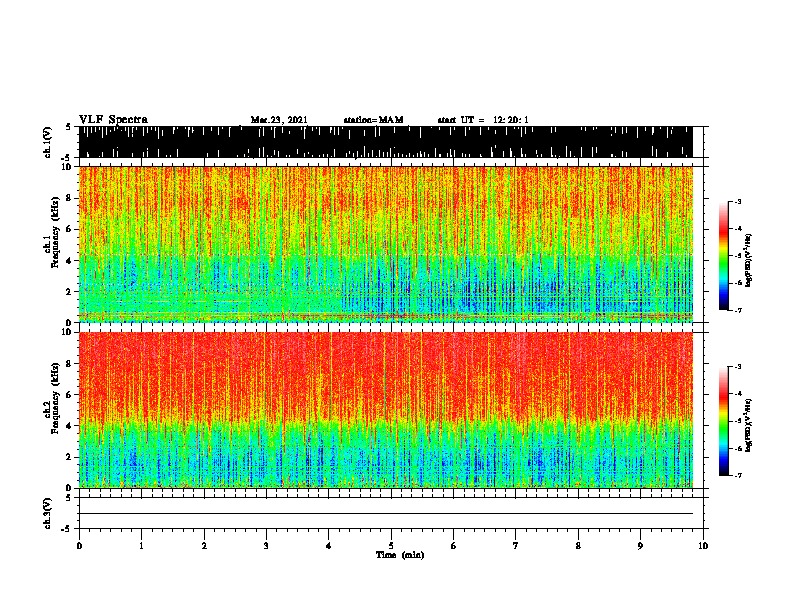Click the '-3' label on ch.1 colorbar
This screenshot has width=792, height=612.
coord(738,201)
